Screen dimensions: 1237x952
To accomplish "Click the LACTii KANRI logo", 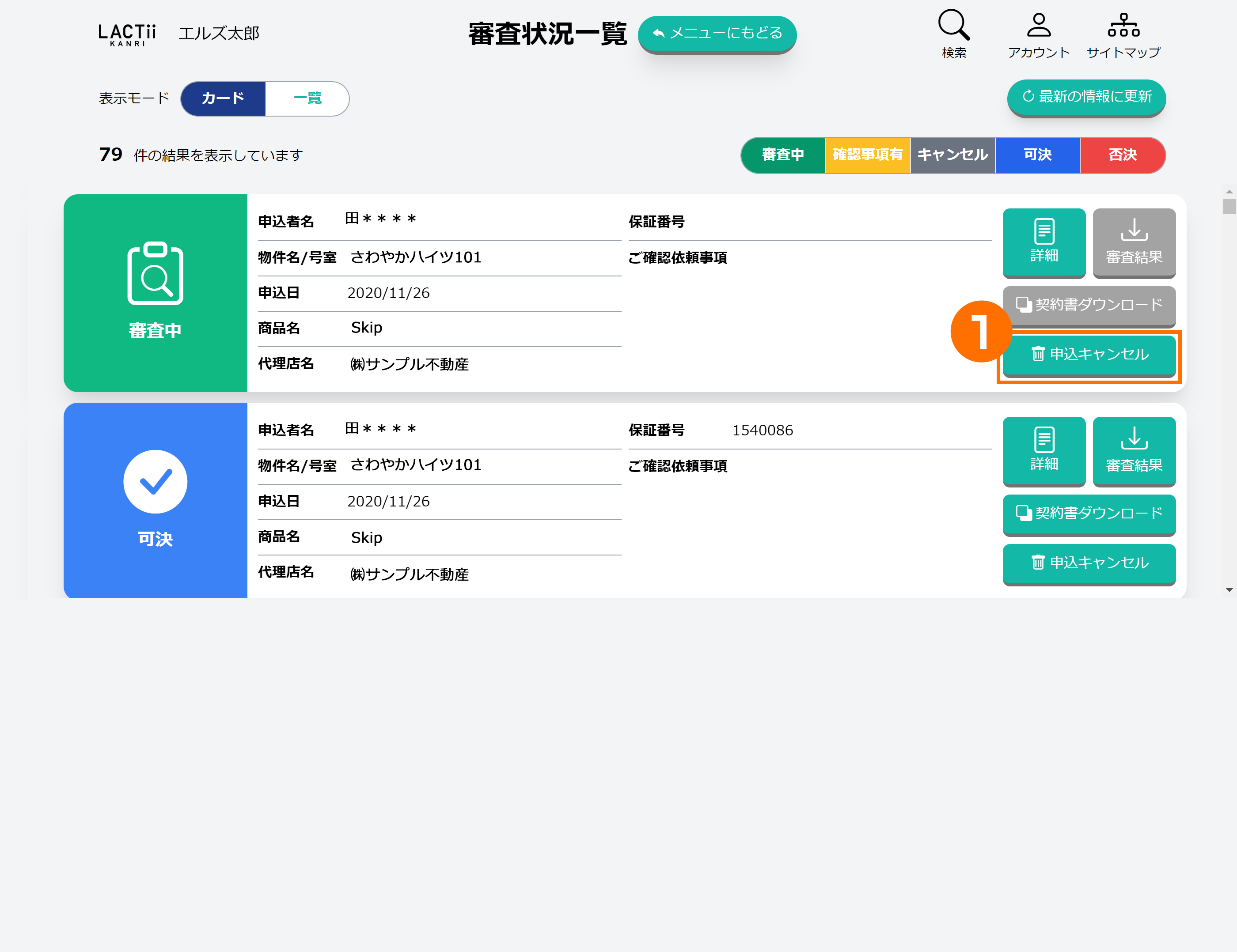I will [x=127, y=34].
